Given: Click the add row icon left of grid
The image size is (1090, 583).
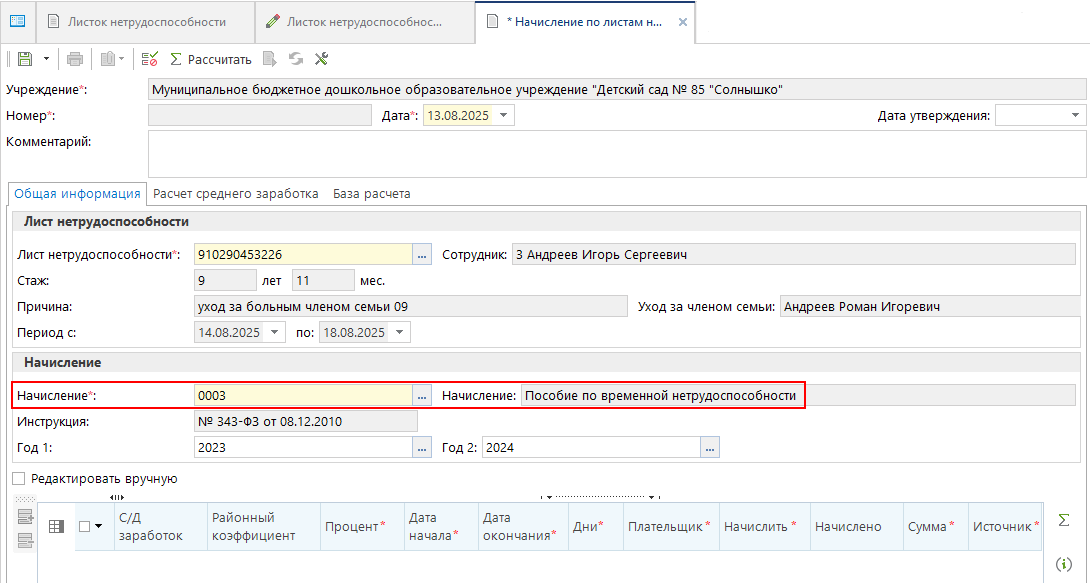Looking at the screenshot, I should 25,517.
